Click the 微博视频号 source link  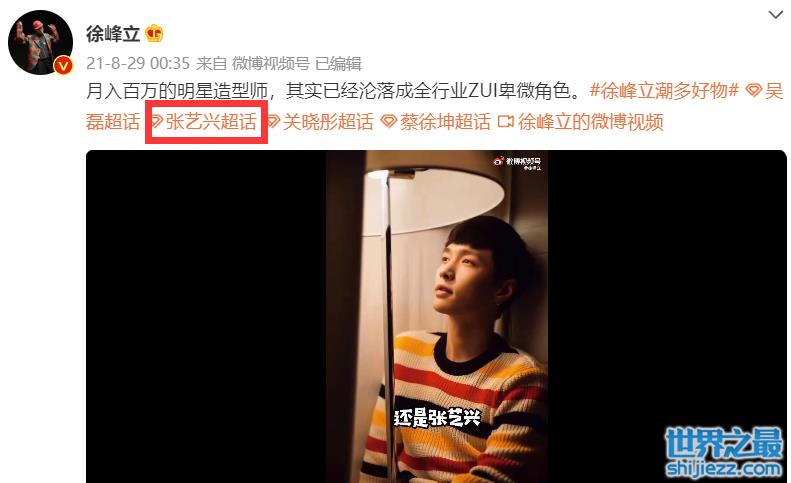pyautogui.click(x=270, y=64)
